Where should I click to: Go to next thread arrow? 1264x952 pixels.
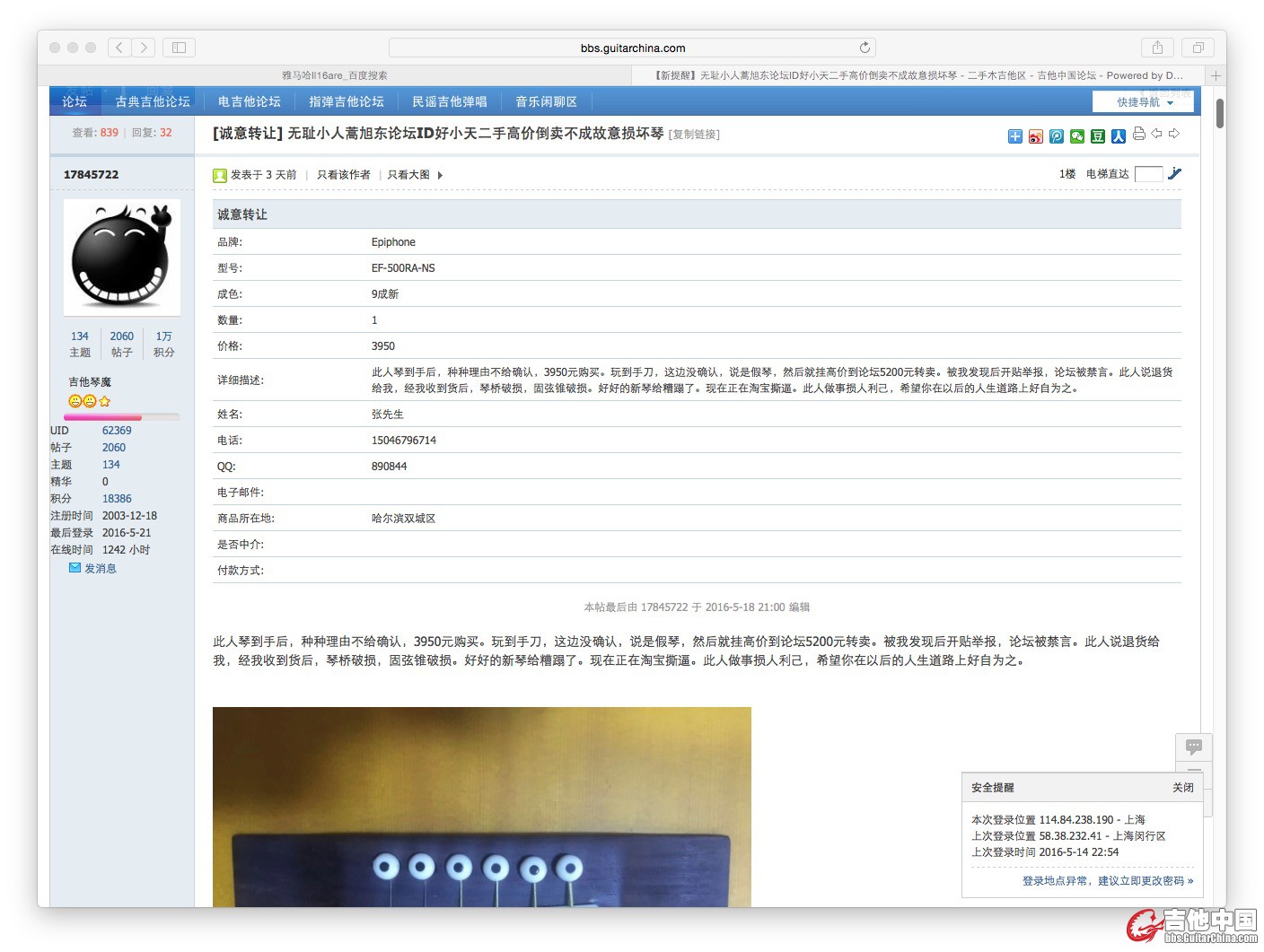point(1174,134)
